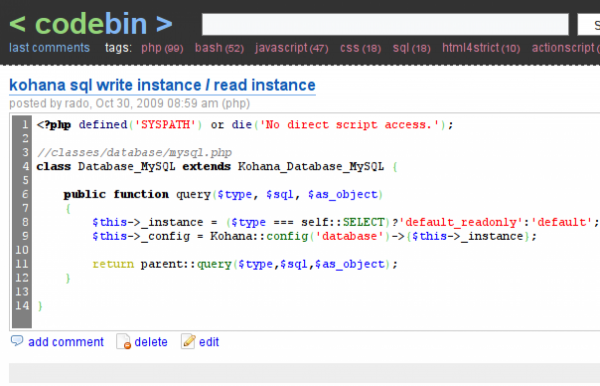
Task: Filter by html4strict (10) tag
Action: (481, 48)
